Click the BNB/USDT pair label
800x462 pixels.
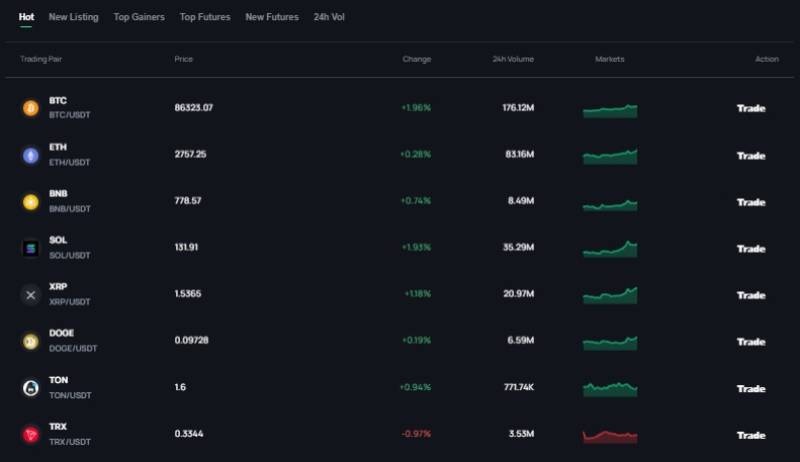[70, 209]
